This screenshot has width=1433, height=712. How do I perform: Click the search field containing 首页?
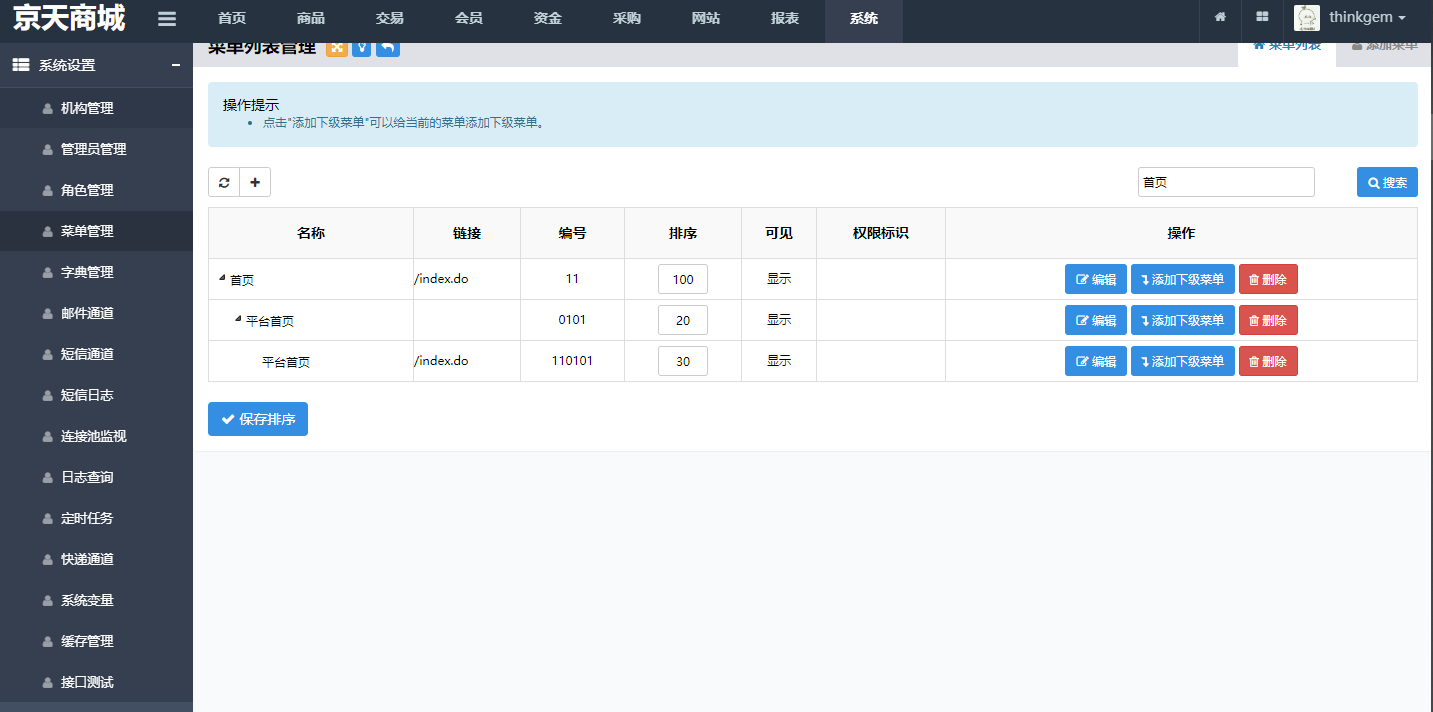tap(1226, 182)
